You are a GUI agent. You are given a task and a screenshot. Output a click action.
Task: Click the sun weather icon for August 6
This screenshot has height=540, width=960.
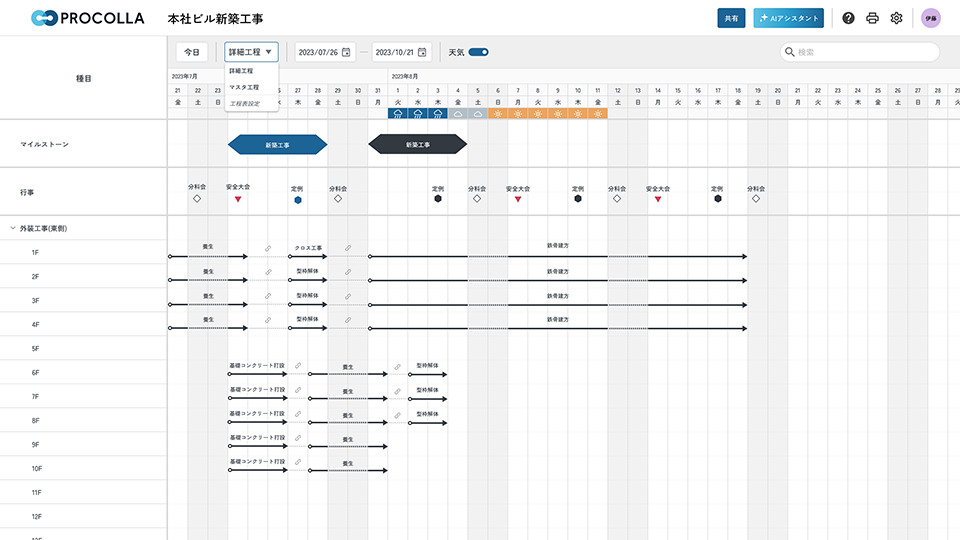click(x=498, y=114)
